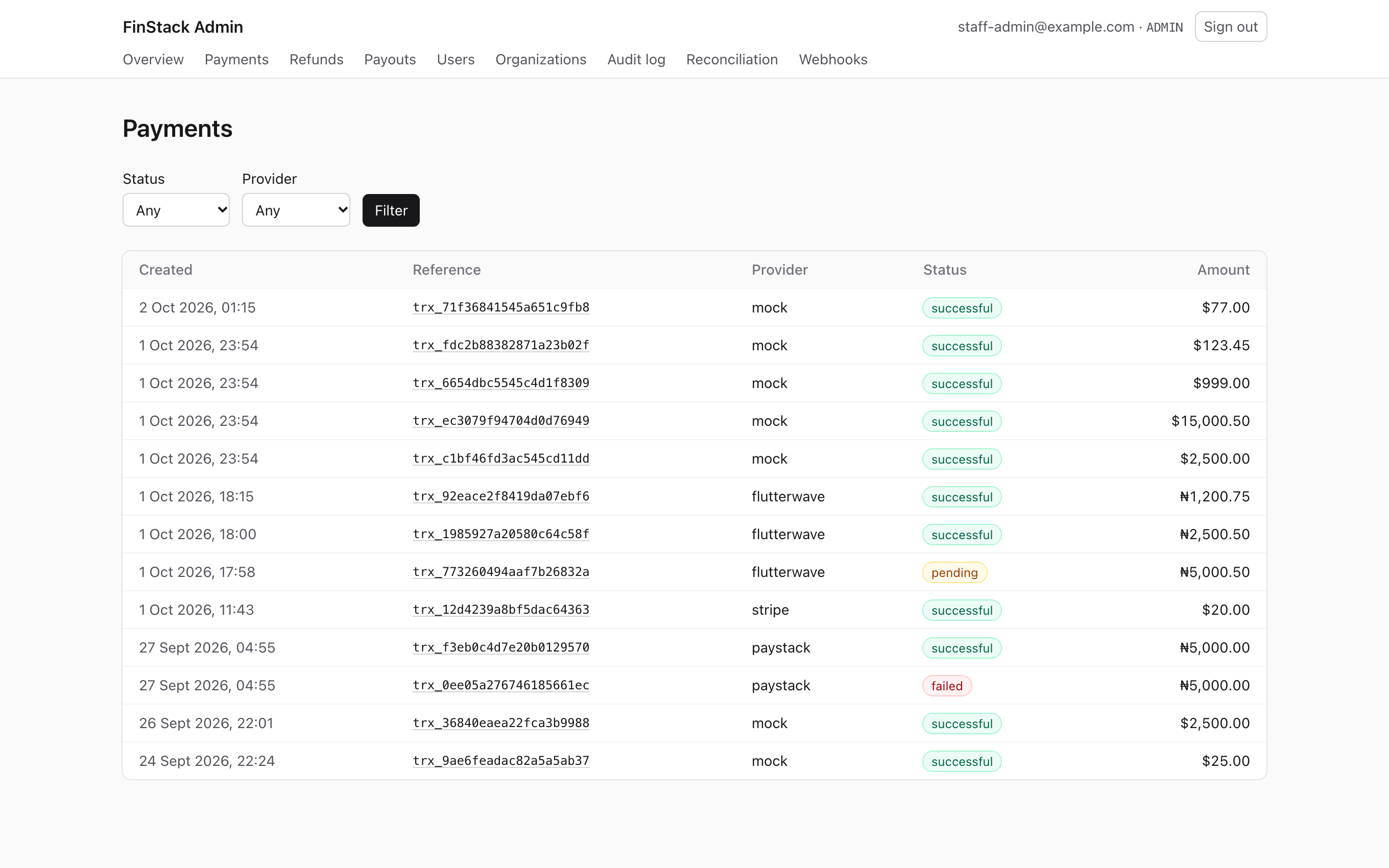Open the Payouts section

coord(390,59)
